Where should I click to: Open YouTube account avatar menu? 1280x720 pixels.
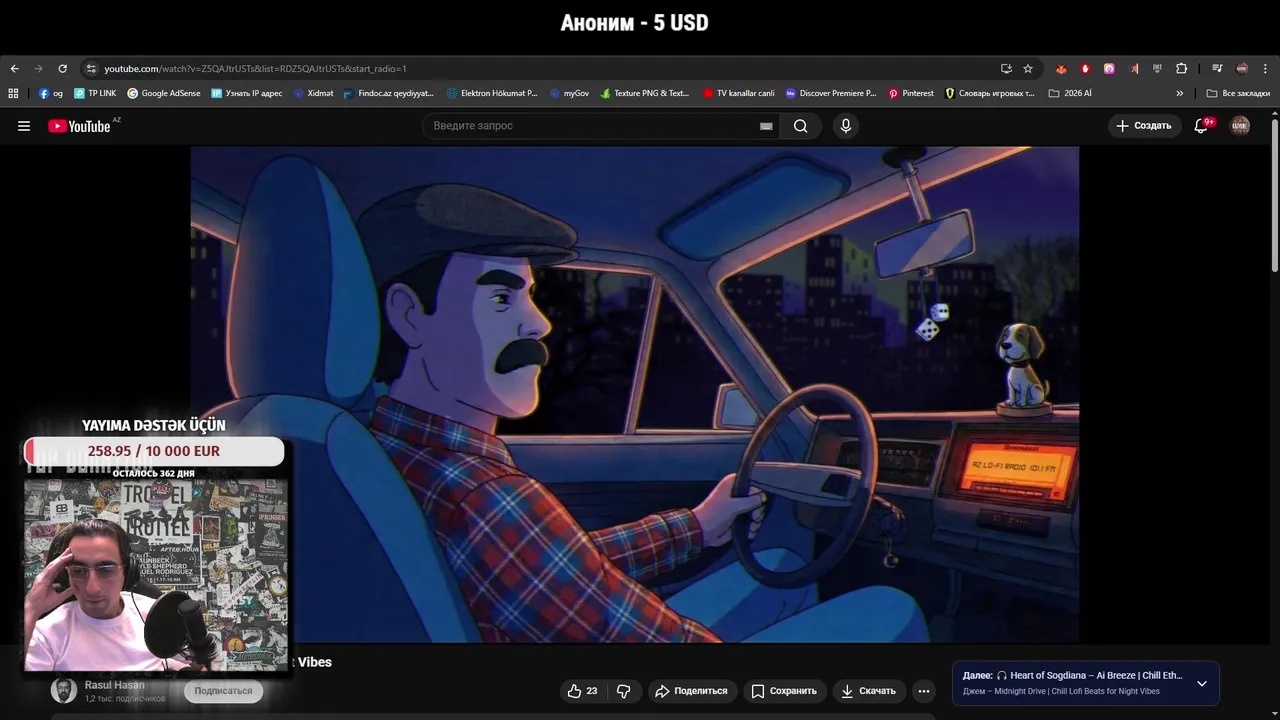pos(1240,126)
